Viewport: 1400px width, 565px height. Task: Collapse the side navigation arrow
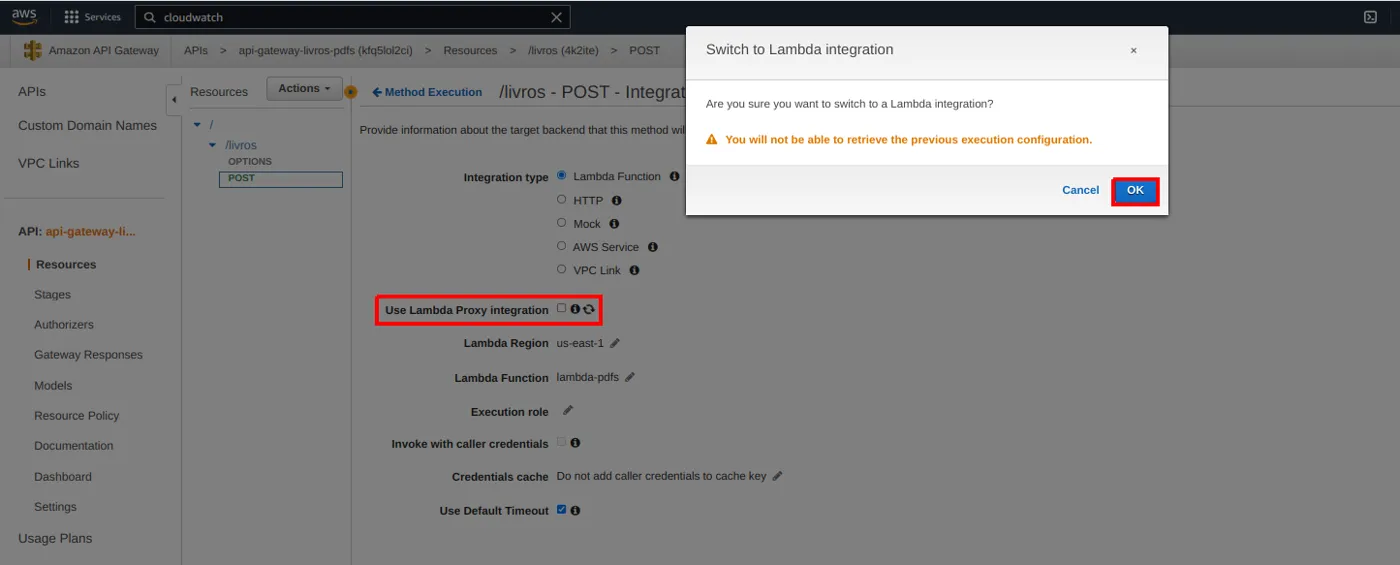coord(173,99)
